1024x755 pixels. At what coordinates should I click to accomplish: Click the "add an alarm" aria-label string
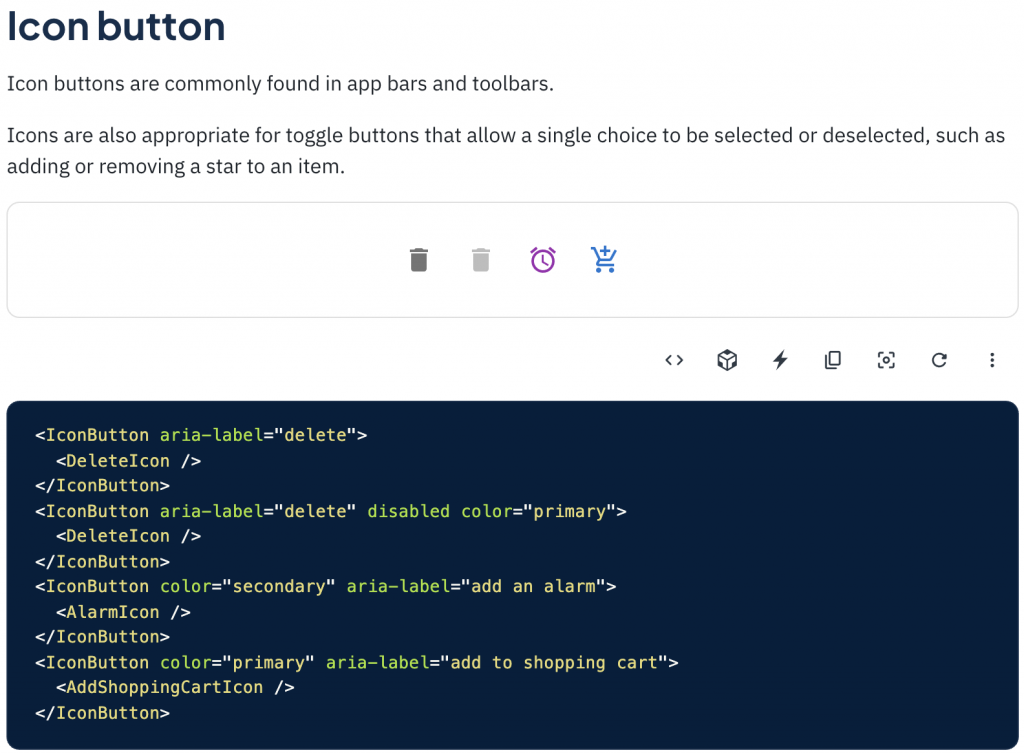533,586
